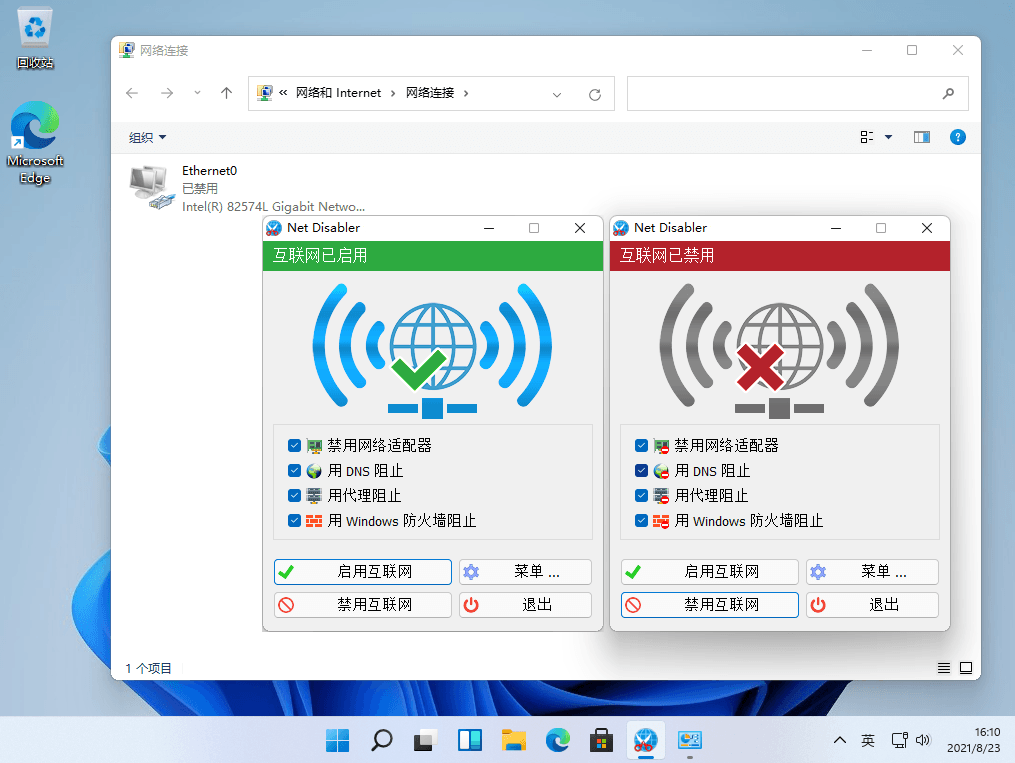
Task: Expand recent locations dropdown arrow
Action: coord(197,93)
